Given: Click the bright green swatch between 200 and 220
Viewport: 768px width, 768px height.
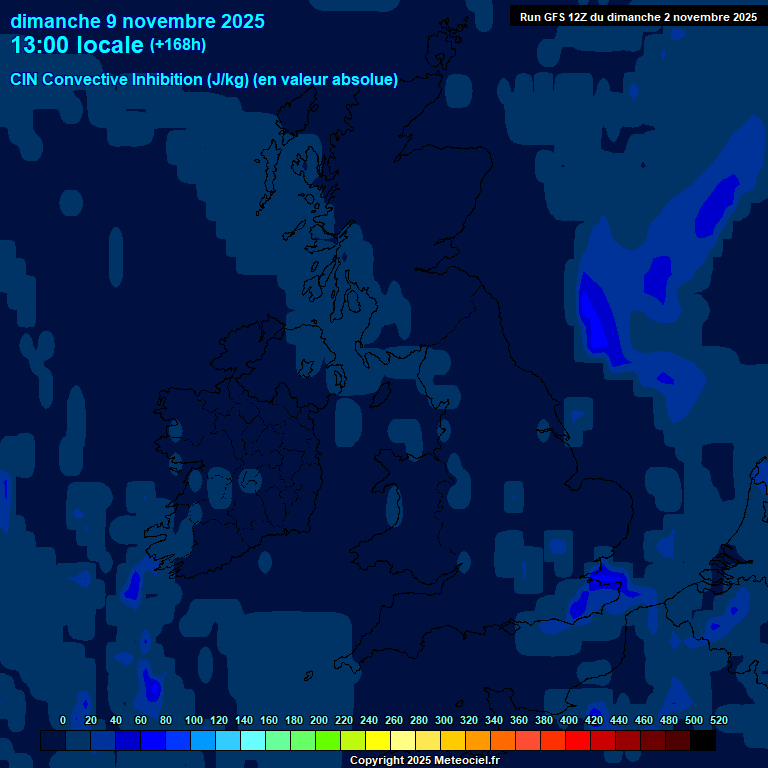Looking at the screenshot, I should (328, 741).
